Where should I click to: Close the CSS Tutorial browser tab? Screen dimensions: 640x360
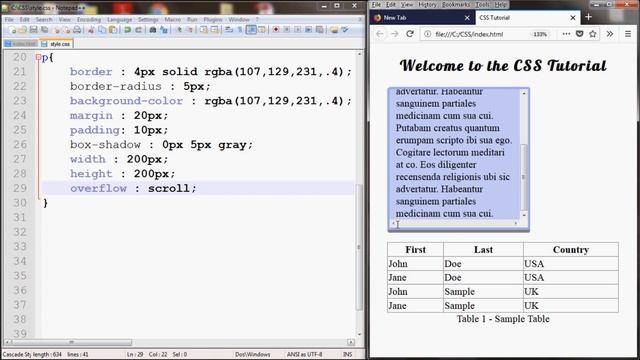coord(573,18)
